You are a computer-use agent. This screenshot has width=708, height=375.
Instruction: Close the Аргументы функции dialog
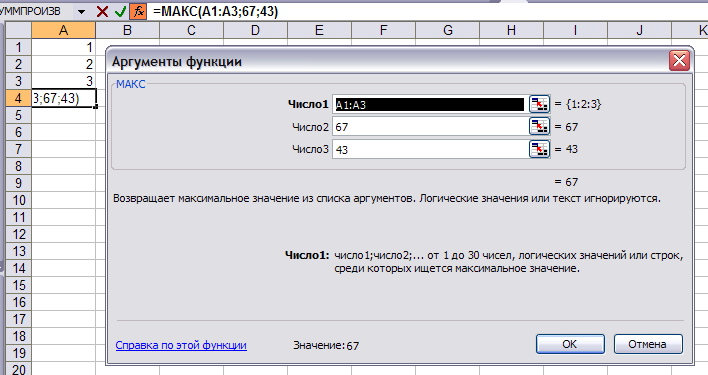[679, 60]
